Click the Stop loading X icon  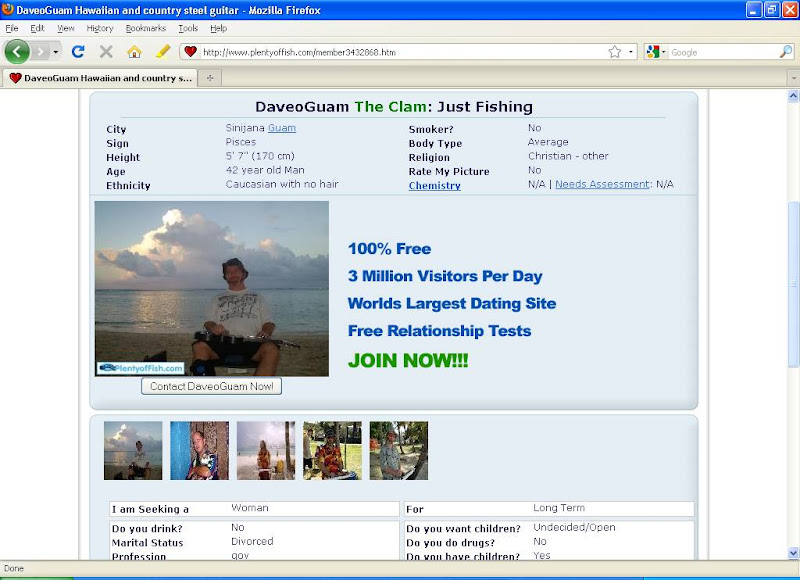point(106,52)
